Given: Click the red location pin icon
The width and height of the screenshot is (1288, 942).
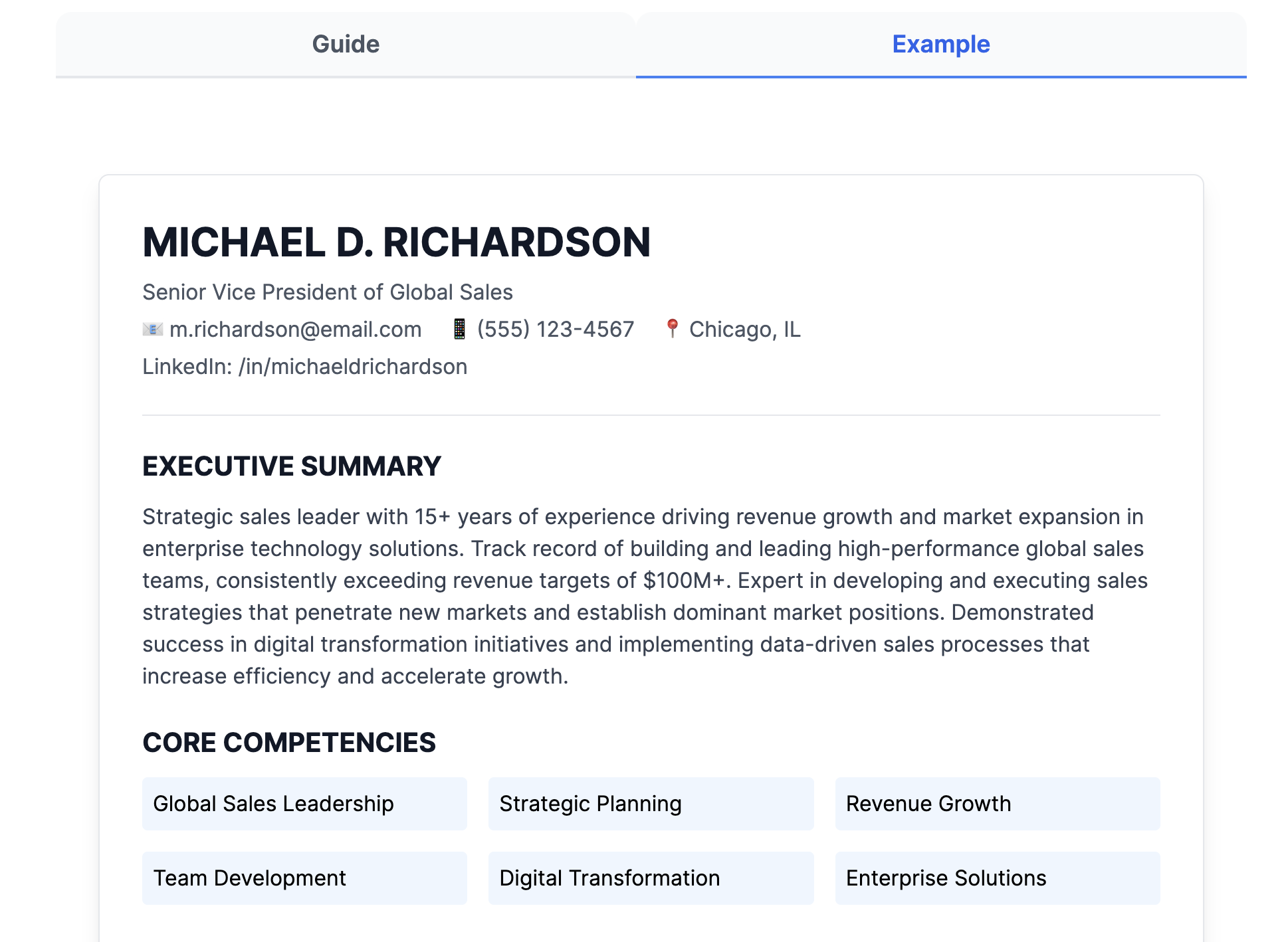Looking at the screenshot, I should point(672,329).
